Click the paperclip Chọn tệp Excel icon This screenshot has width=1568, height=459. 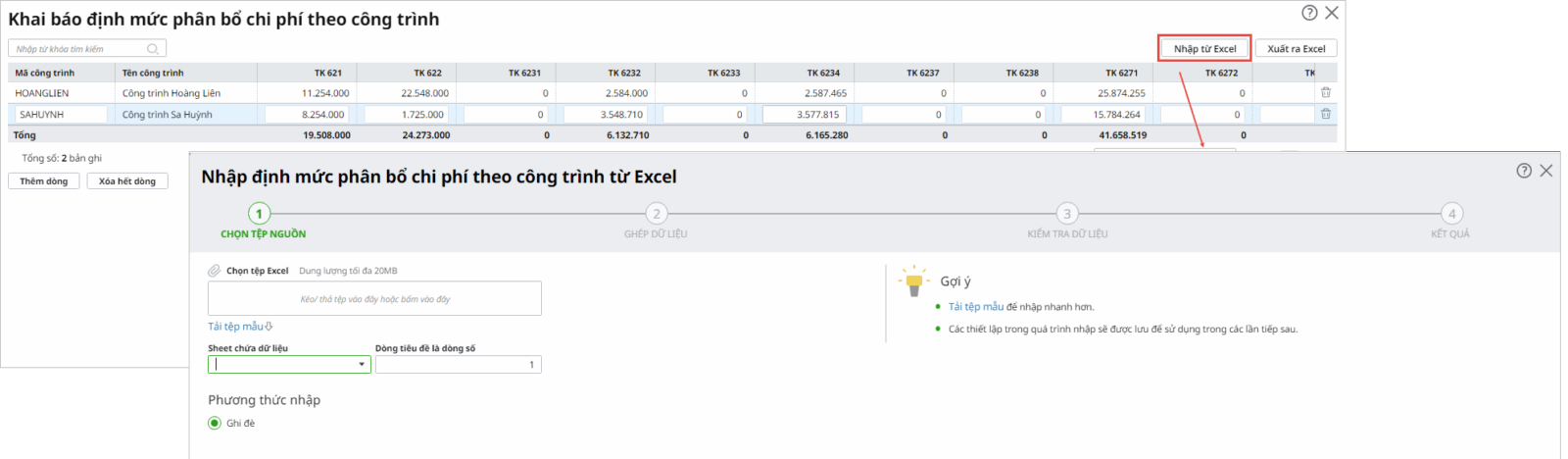[214, 271]
